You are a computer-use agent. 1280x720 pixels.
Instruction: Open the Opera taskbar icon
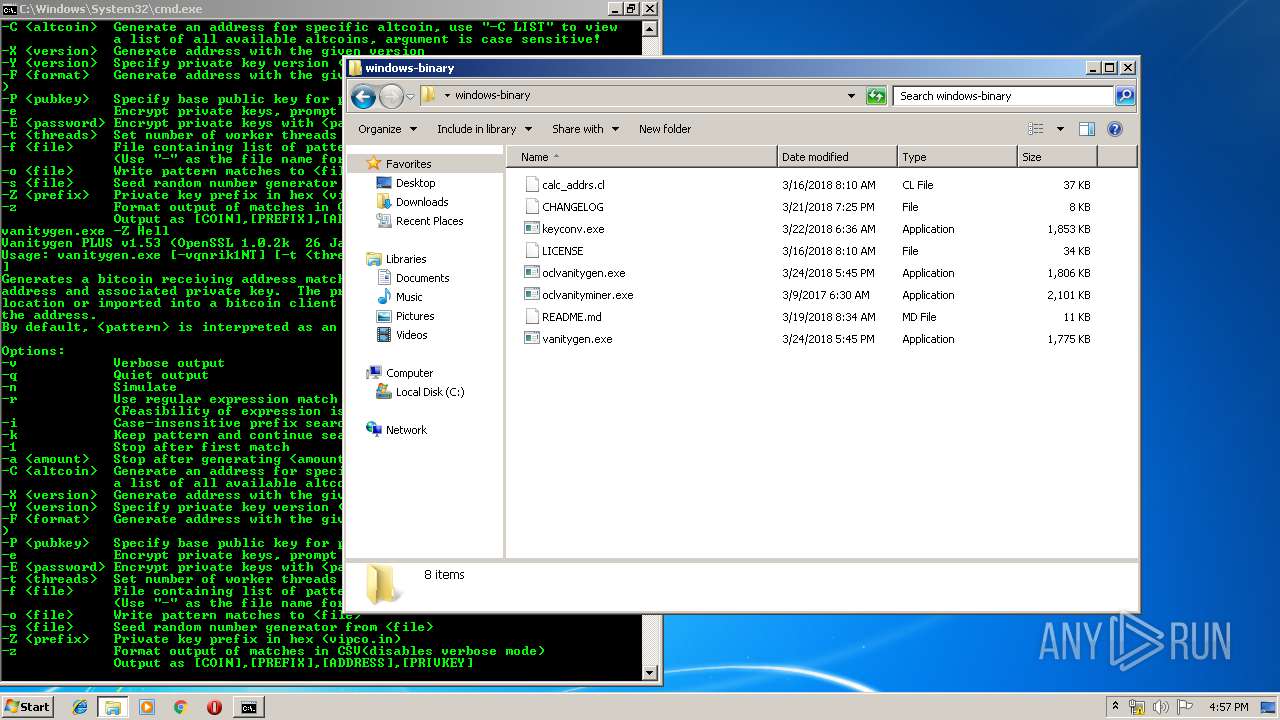point(214,707)
